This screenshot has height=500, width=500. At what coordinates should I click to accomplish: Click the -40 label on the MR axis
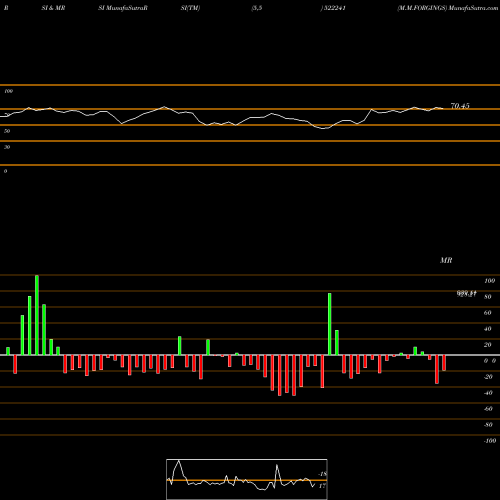click(488, 393)
